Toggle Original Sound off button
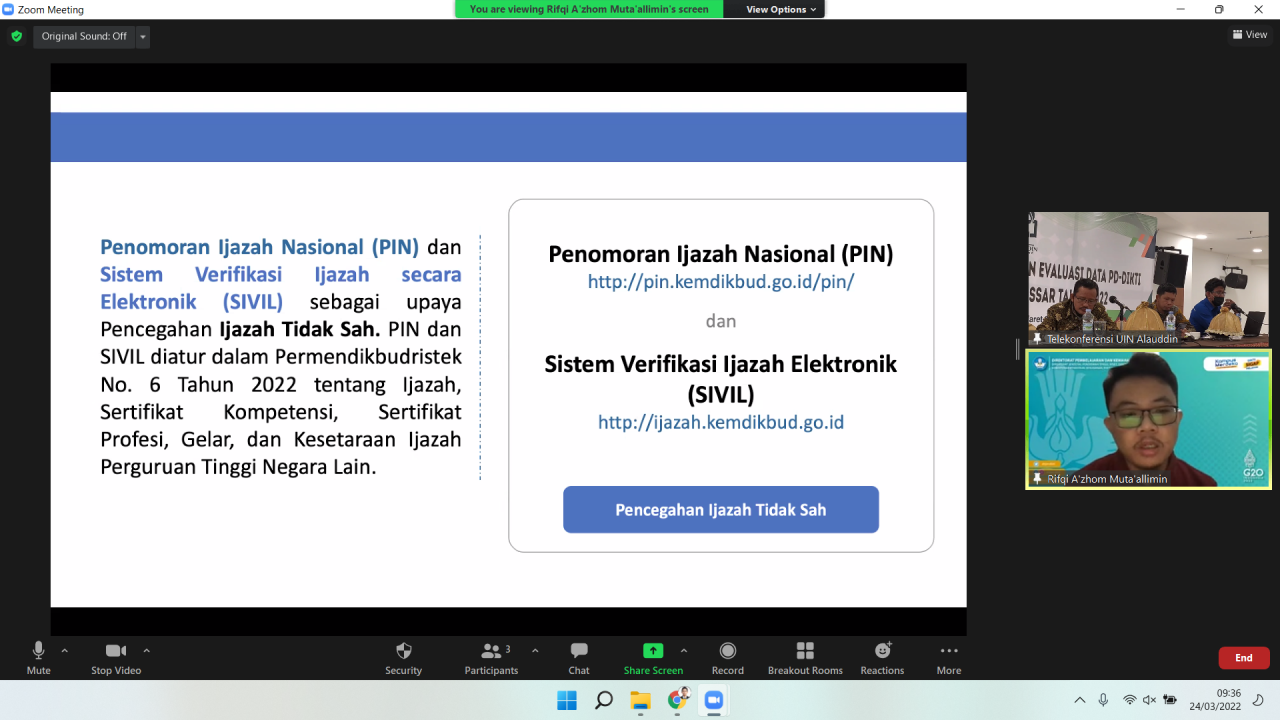Image resolution: width=1280 pixels, height=720 pixels. 84,36
